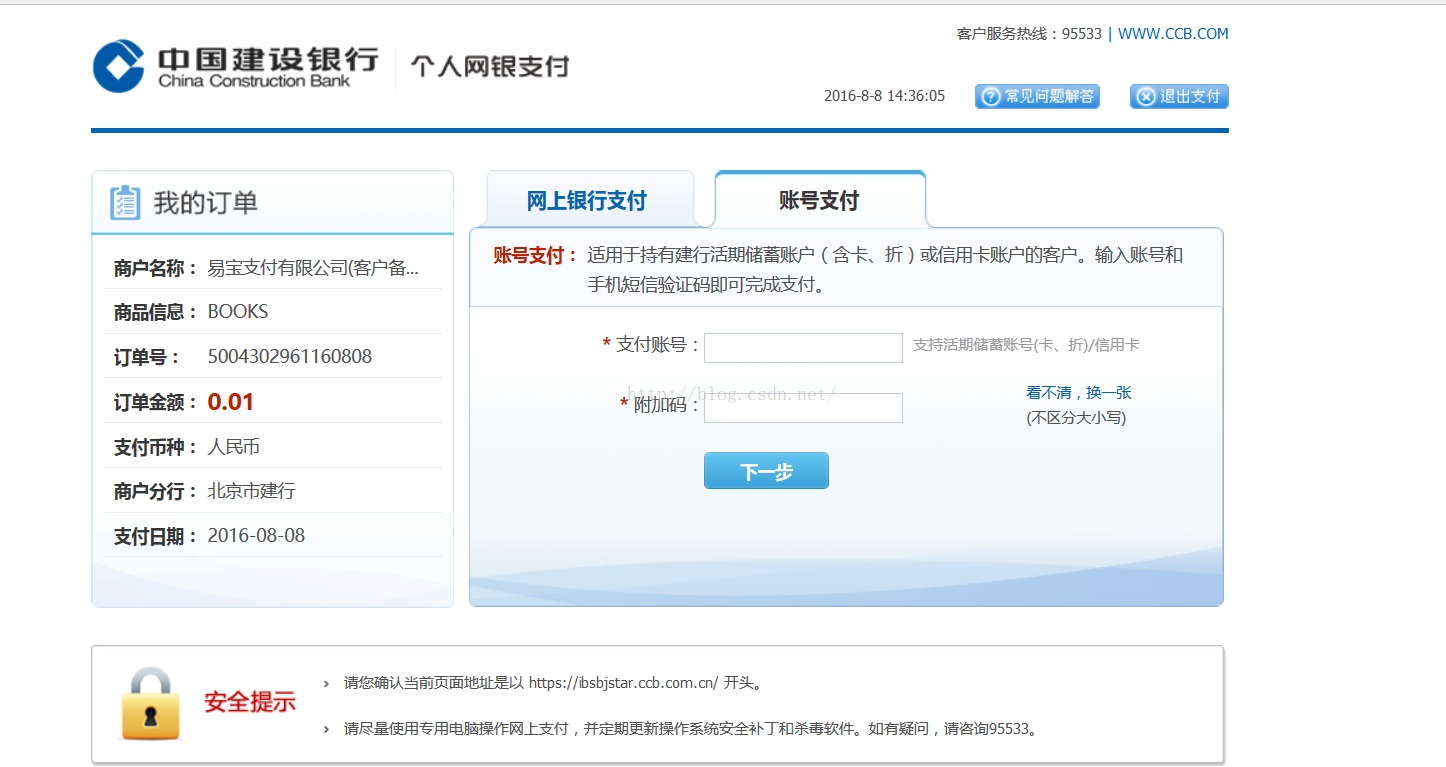The height and width of the screenshot is (767, 1446).
Task: Focus the 附加码 captcha input field
Action: point(803,407)
